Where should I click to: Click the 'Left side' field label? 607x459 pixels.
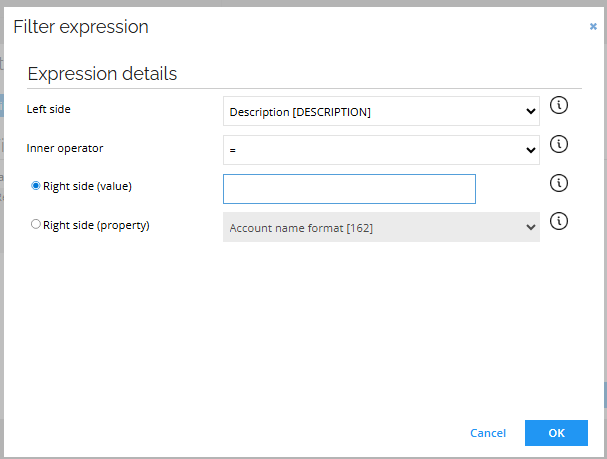point(49,108)
